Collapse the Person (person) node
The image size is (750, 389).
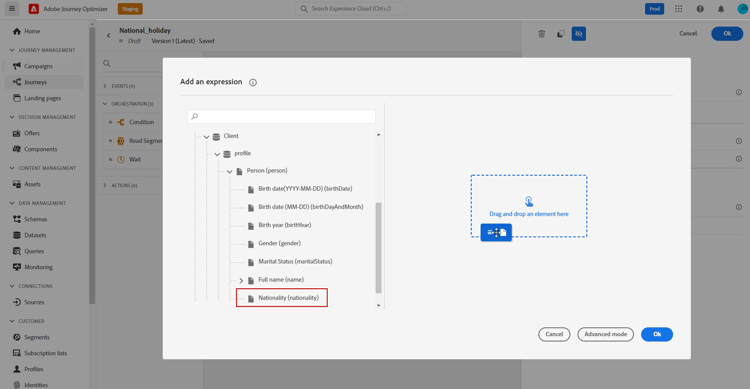(x=230, y=171)
